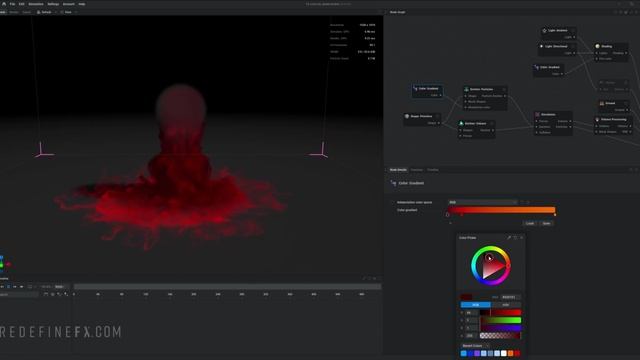Viewport: 640px width, 360px height.
Task: Select the right orange gradient stop
Action: (555, 215)
